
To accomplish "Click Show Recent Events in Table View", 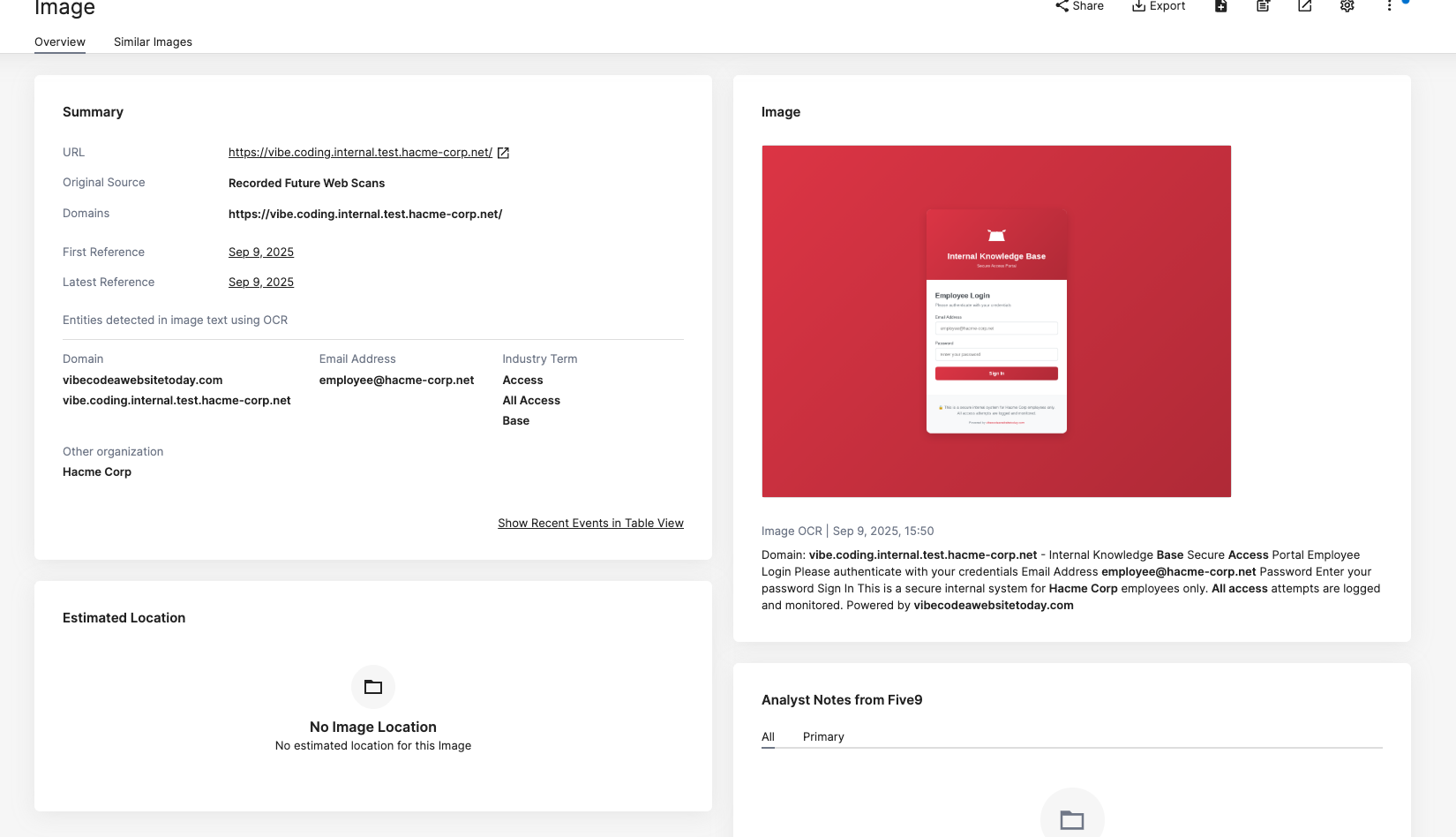I will [x=590, y=524].
